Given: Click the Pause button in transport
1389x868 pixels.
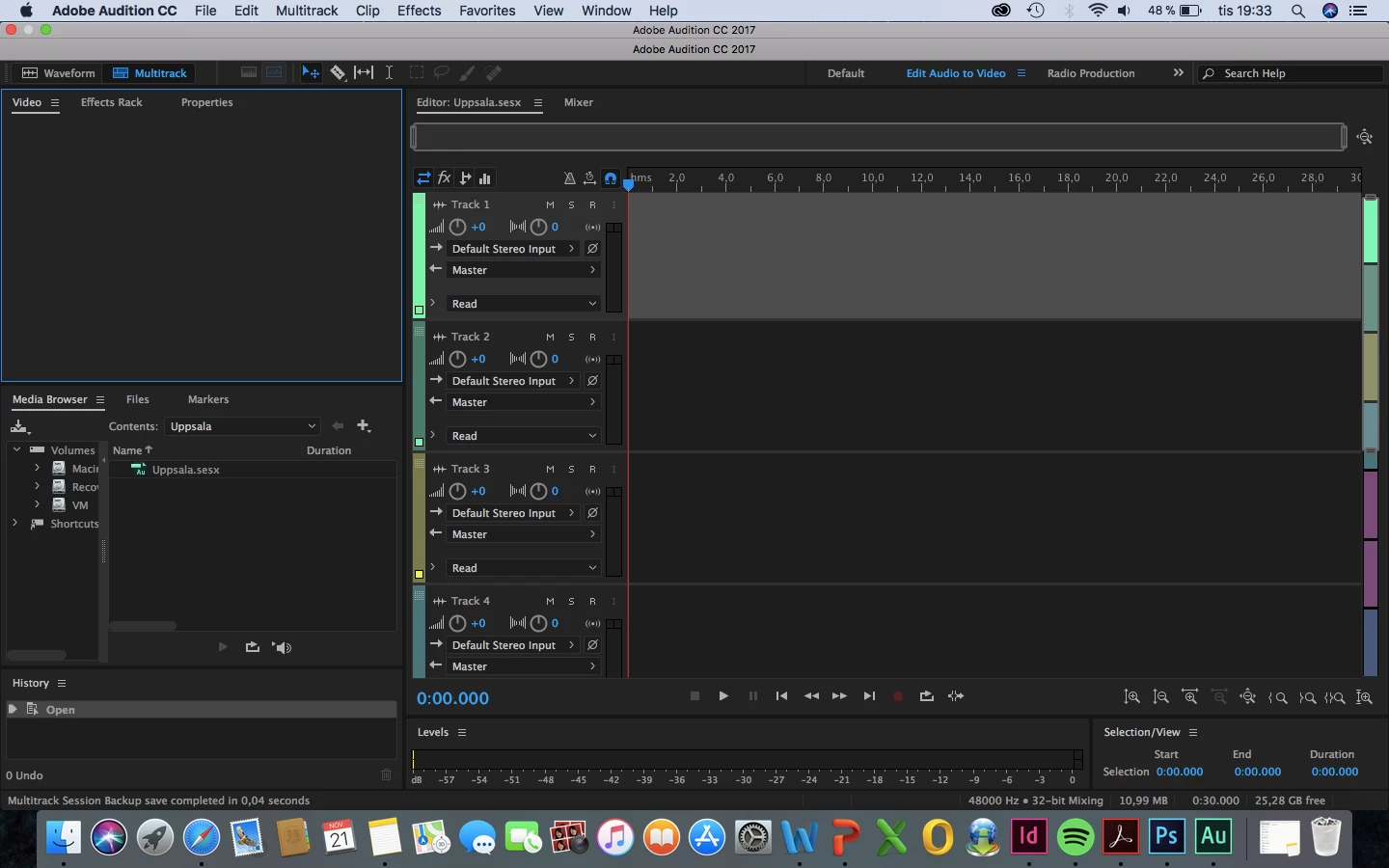Looking at the screenshot, I should [x=753, y=696].
